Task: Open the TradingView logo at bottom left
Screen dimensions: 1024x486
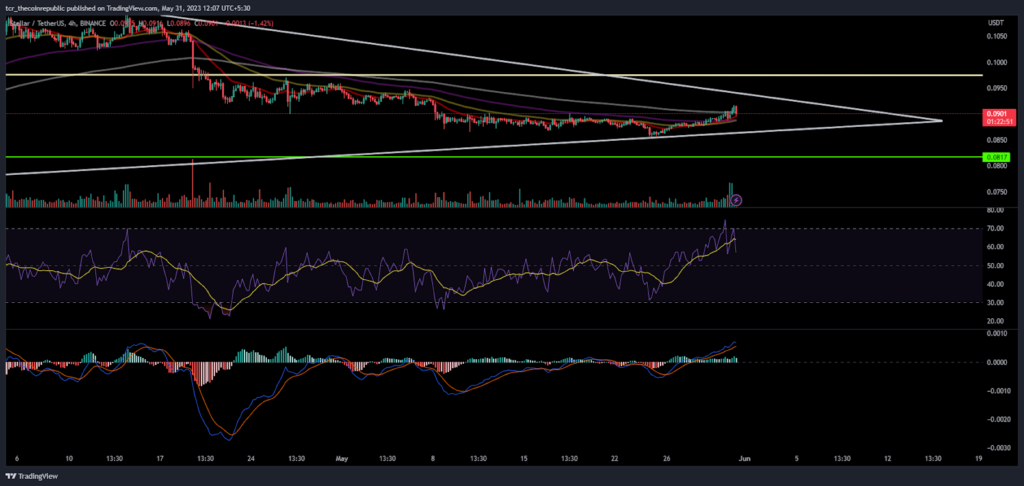Action: (x=32, y=476)
